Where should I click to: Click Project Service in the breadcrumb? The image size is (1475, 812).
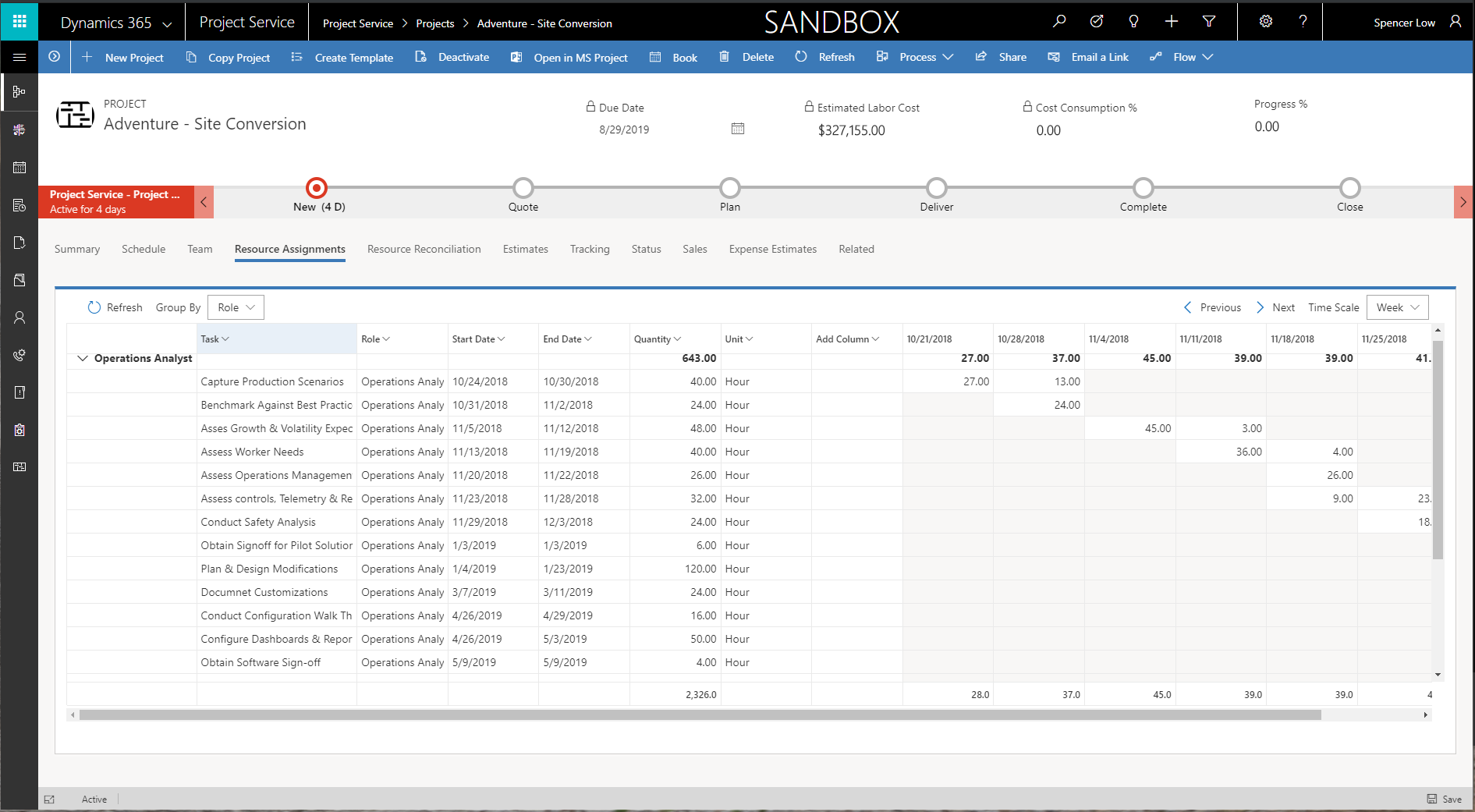(358, 23)
